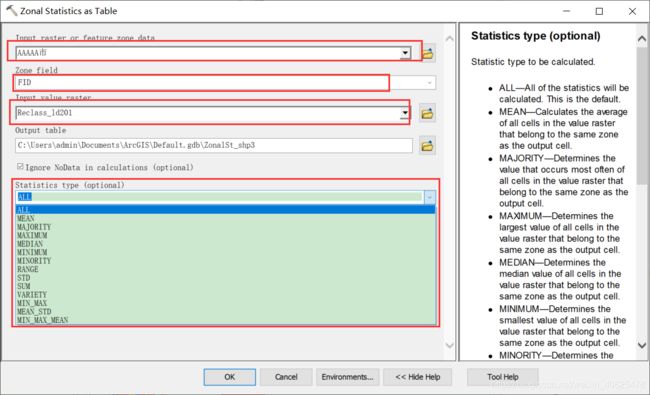The height and width of the screenshot is (395, 650).
Task: Maximize the Zonal Statistics as Table window
Action: [x=599, y=11]
